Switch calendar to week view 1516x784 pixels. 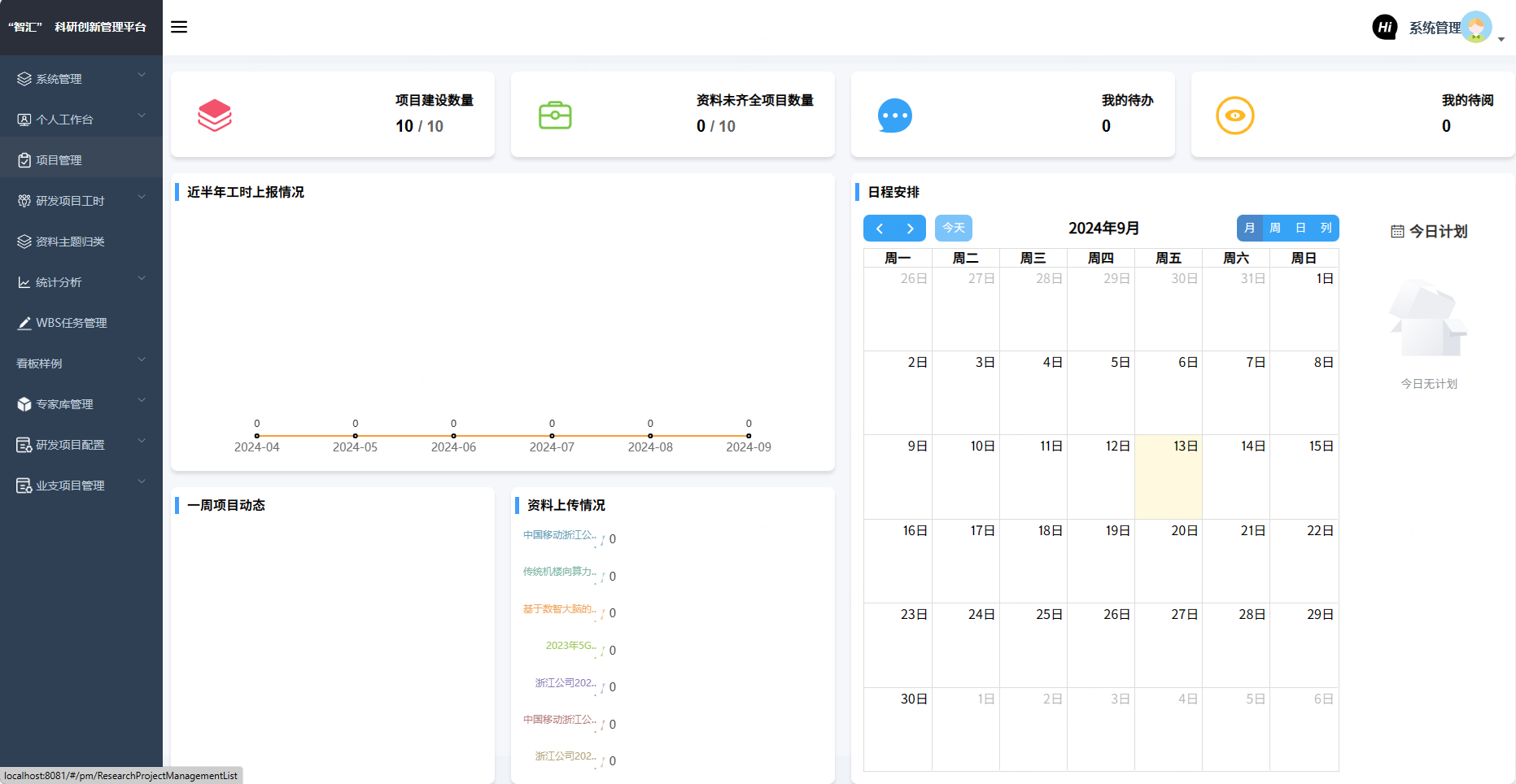click(x=1275, y=229)
